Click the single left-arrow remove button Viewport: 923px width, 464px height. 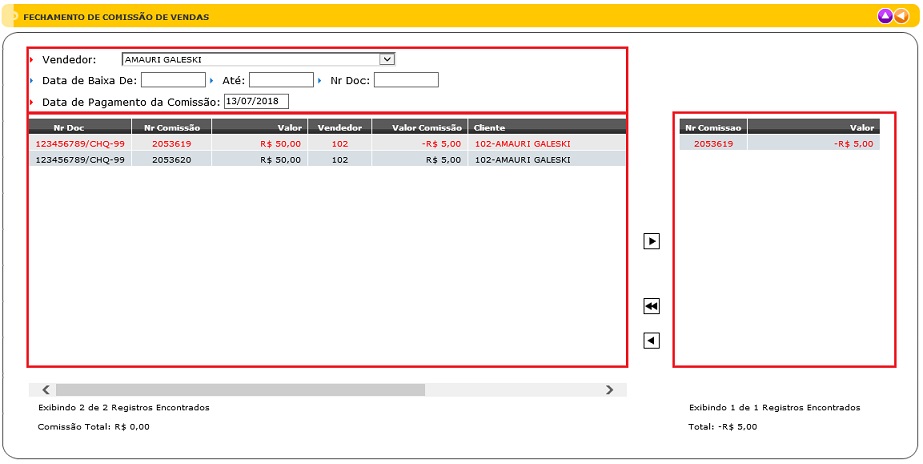tap(651, 341)
